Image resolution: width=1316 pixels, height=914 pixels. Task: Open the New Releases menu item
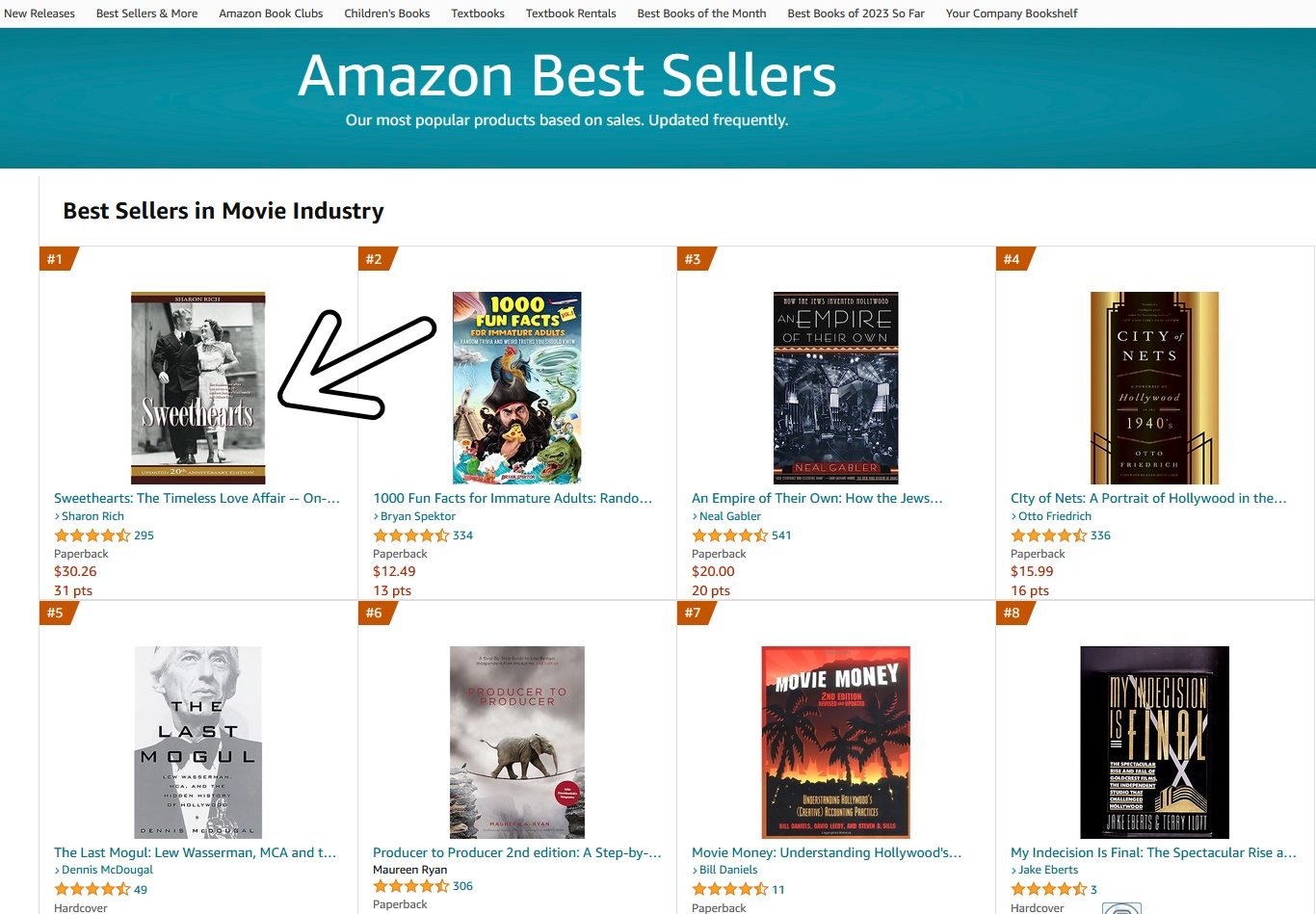[39, 13]
